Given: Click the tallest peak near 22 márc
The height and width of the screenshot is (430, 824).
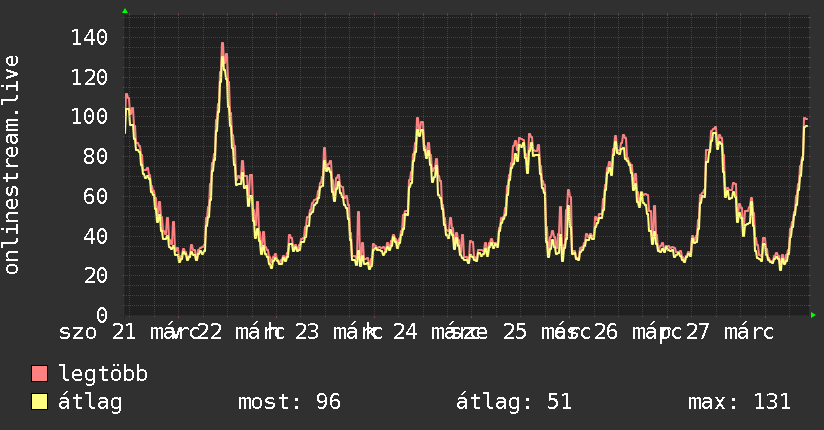Looking at the screenshot, I should (222, 45).
